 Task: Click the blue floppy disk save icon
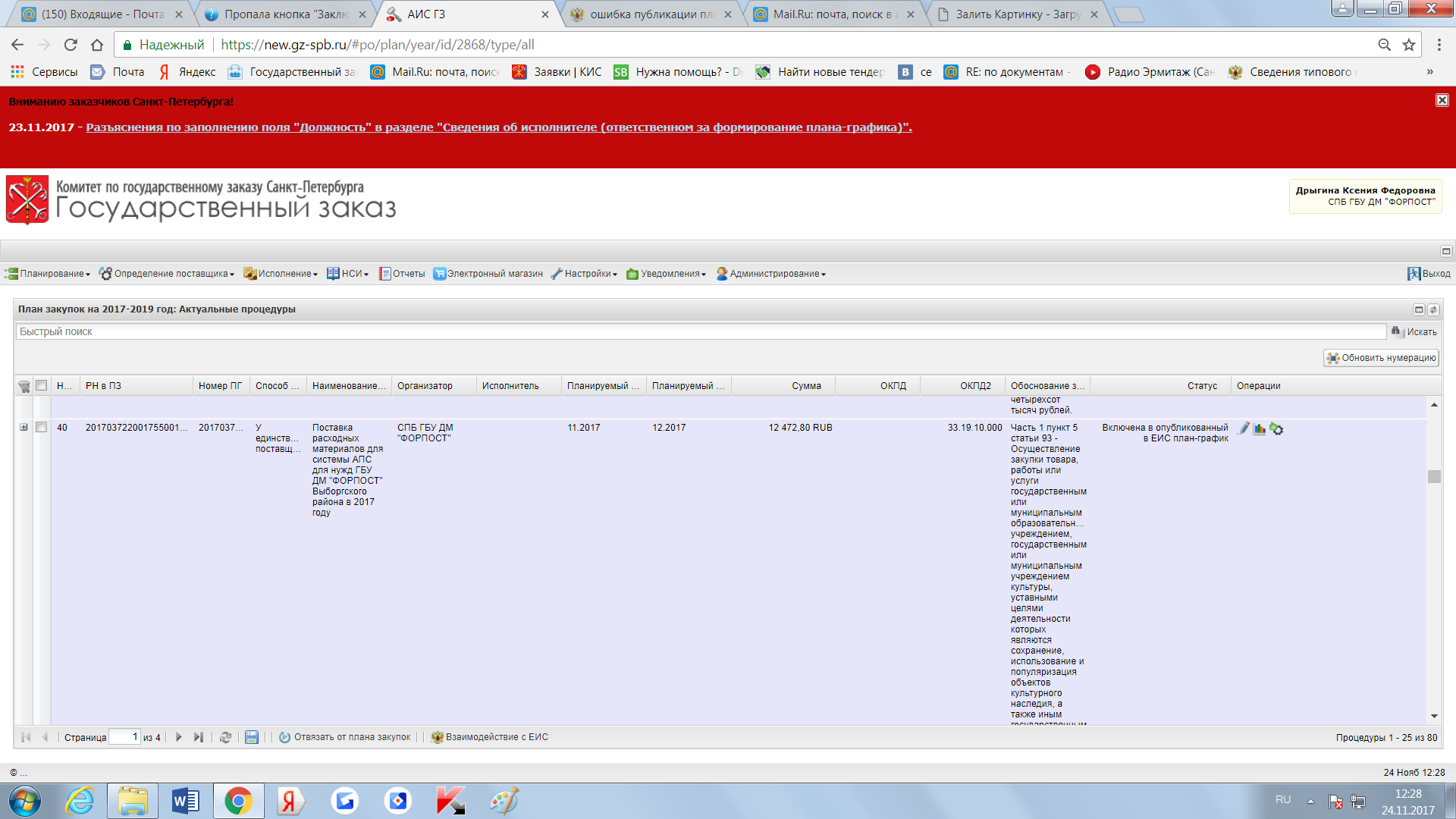252,737
